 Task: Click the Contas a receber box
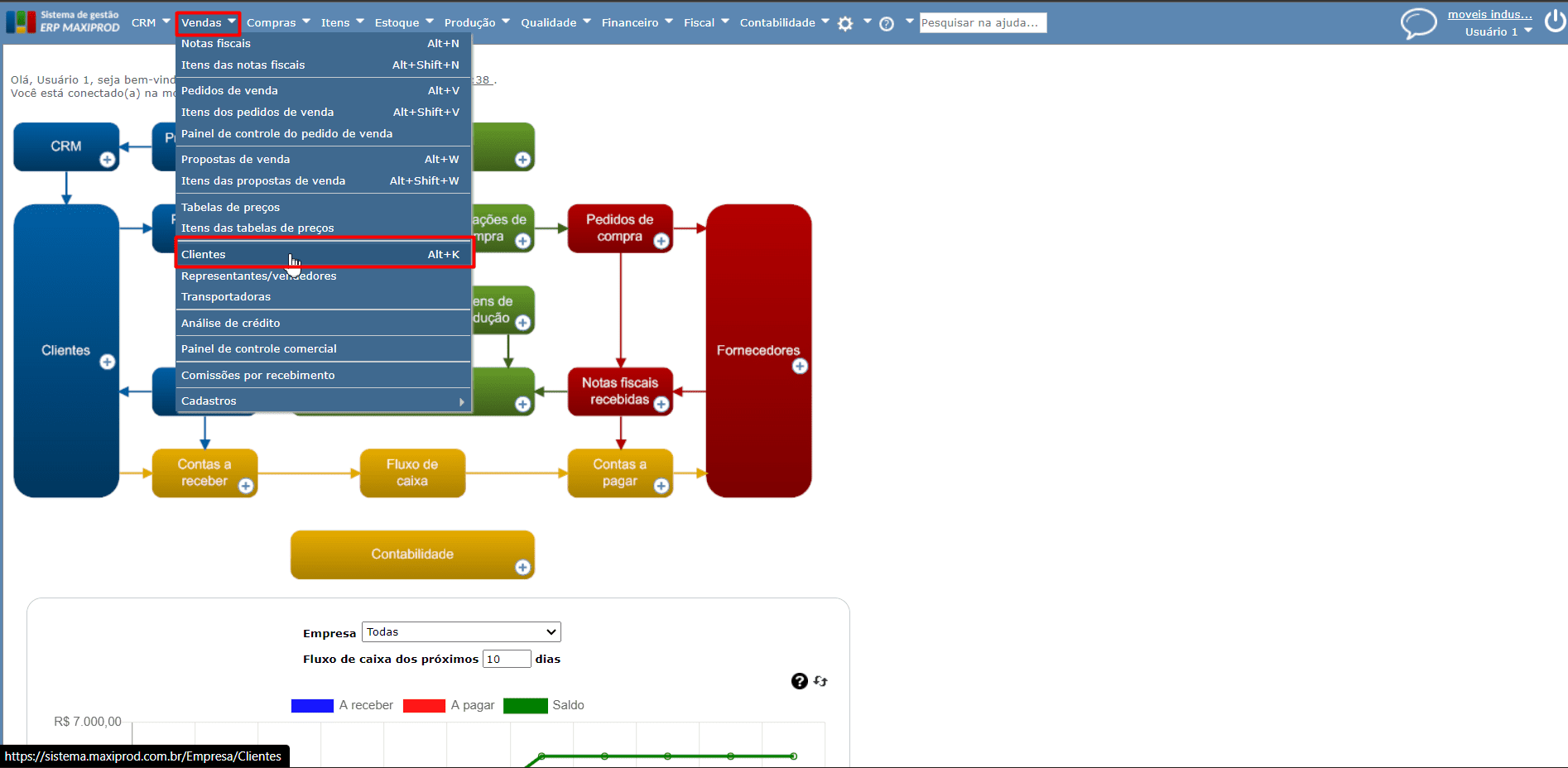(204, 473)
